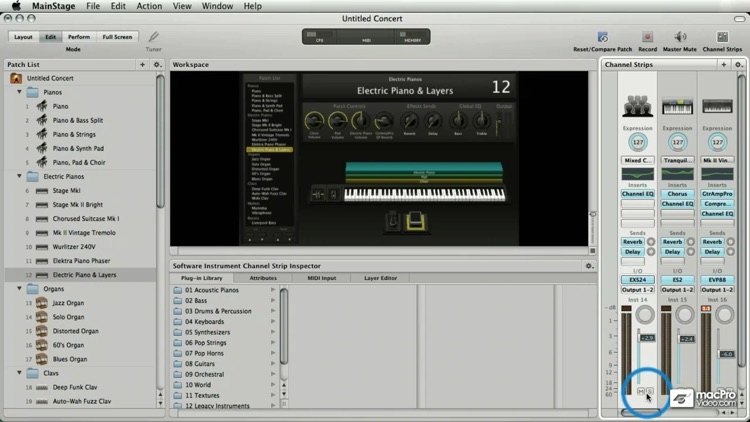
Task: Click organ icon beside Blues Organ patch
Action: click(42, 359)
